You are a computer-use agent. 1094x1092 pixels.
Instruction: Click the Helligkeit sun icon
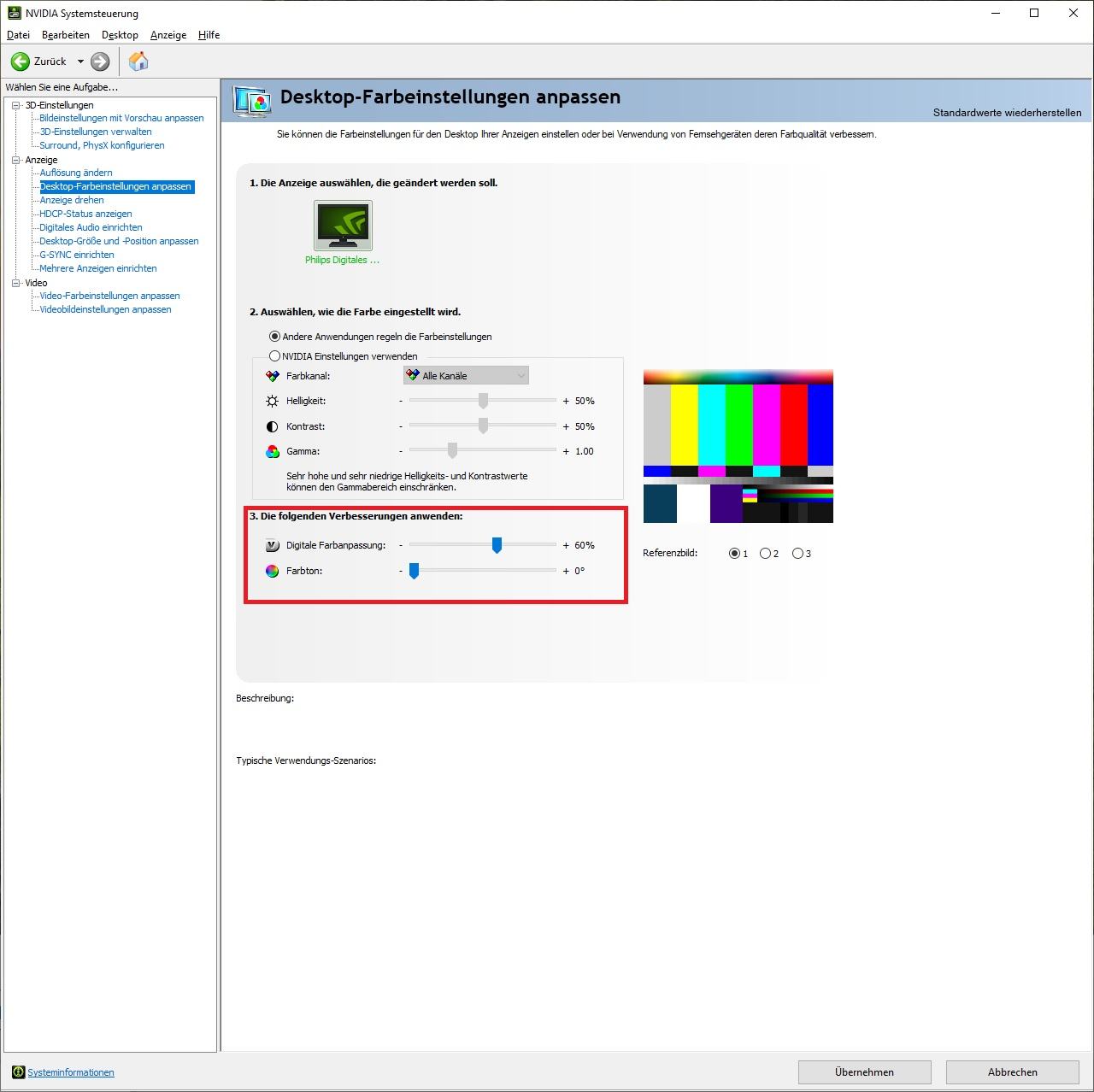coord(272,401)
